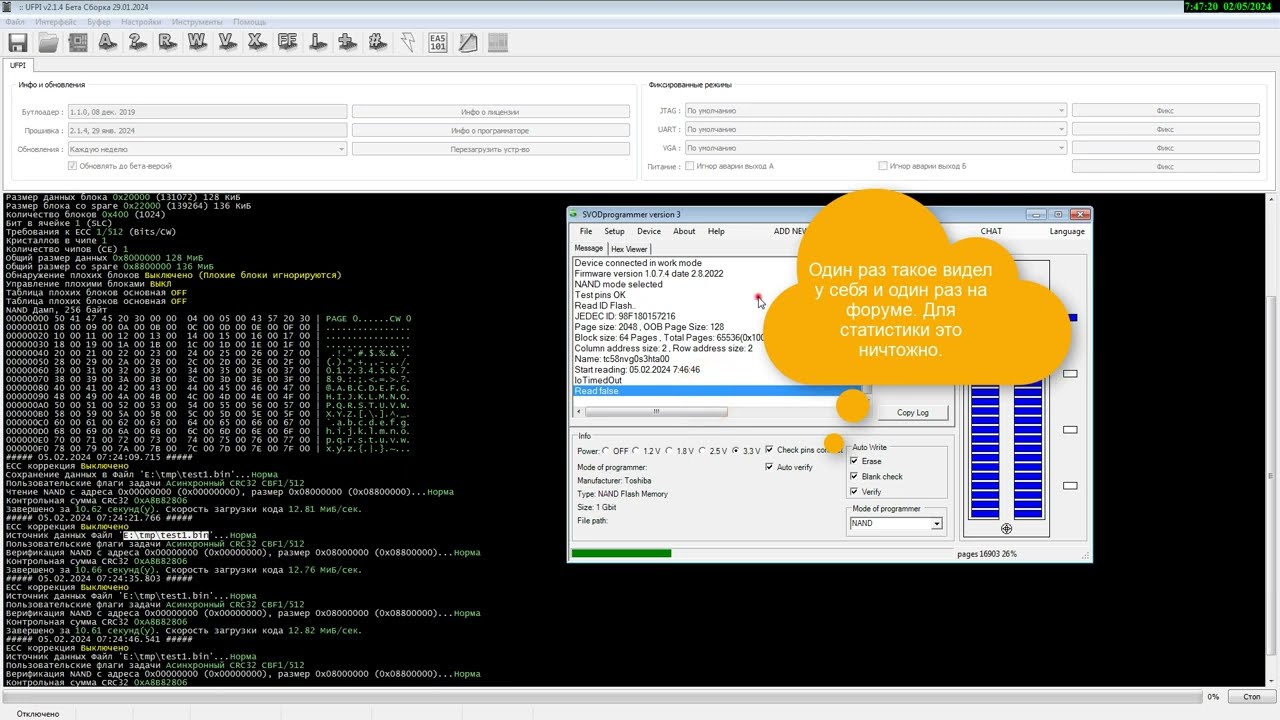
Task: Uncheck the Erase option in Auto Write
Action: coord(854,461)
